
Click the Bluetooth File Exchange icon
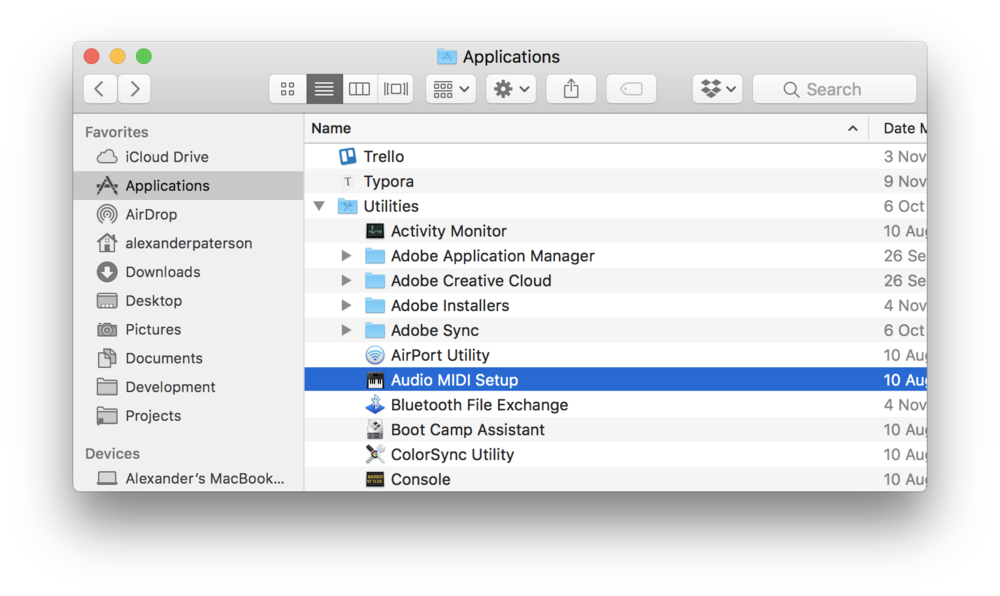pyautogui.click(x=375, y=405)
